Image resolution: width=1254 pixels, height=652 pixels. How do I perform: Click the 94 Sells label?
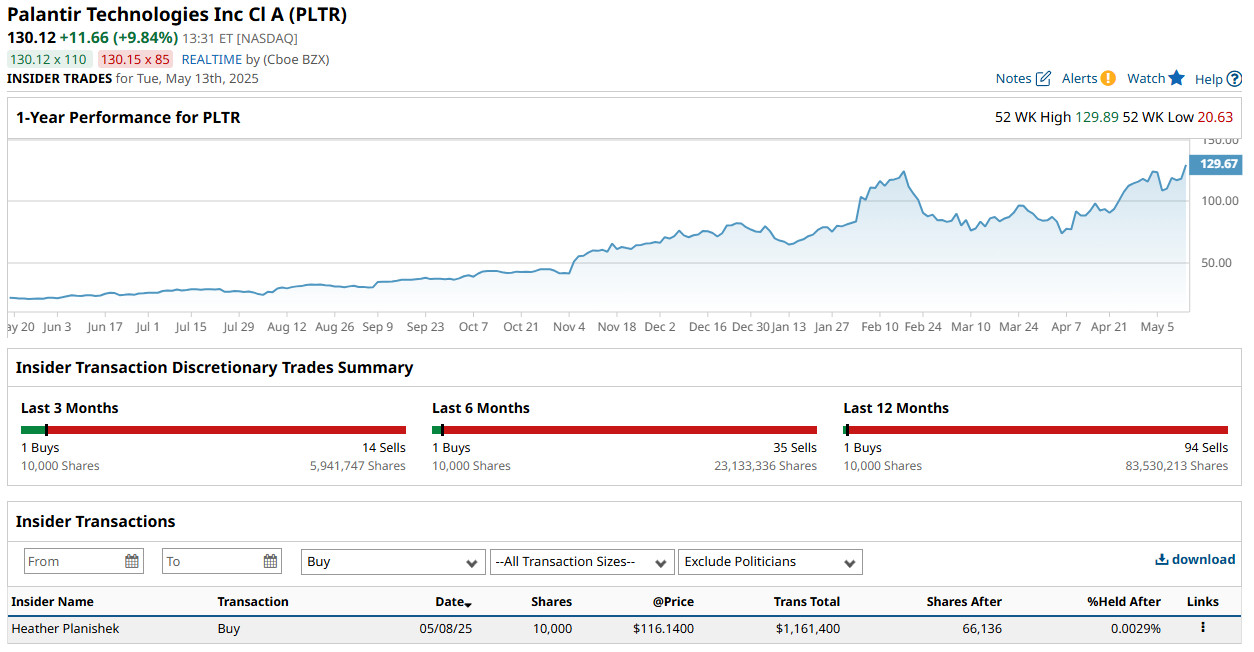click(x=1206, y=448)
